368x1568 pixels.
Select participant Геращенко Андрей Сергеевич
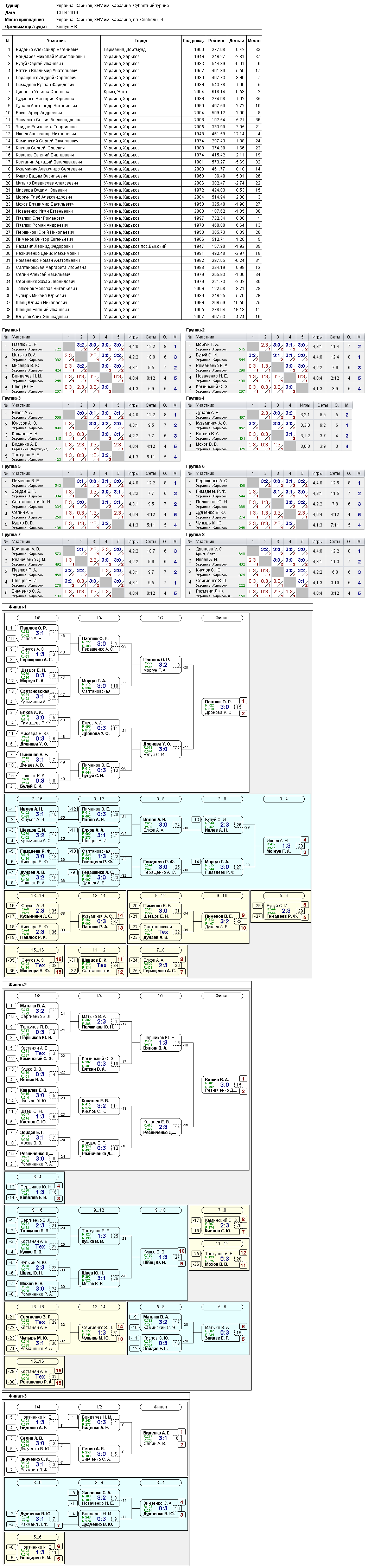pyautogui.click(x=46, y=78)
